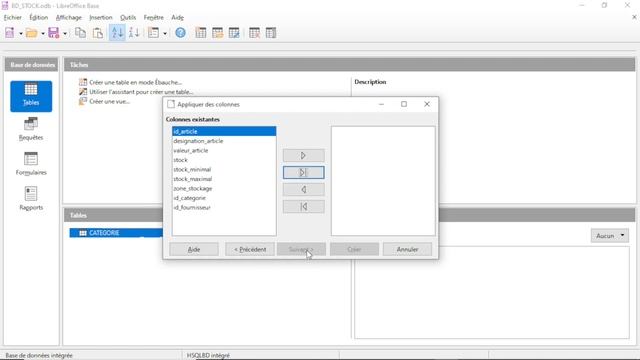Screen dimensions: 640x360
Task: Open the Fichier menu
Action: click(x=13, y=18)
